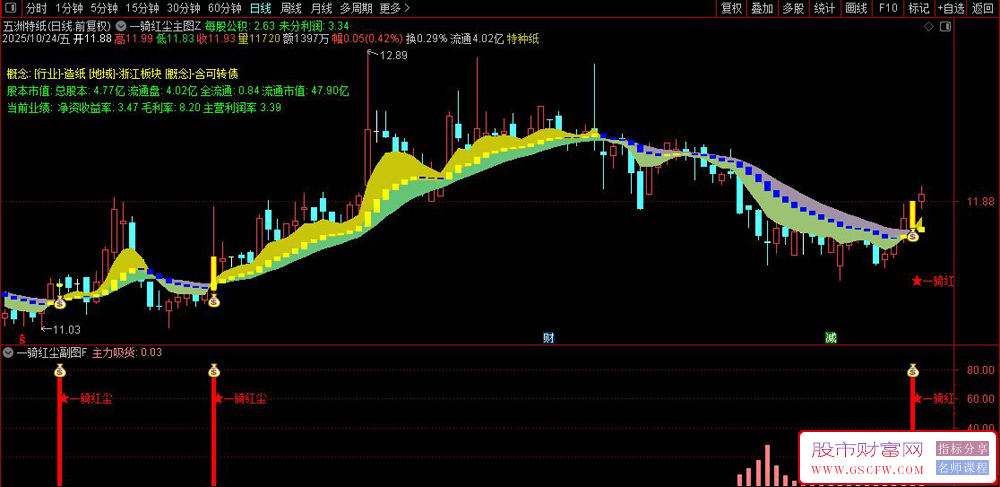This screenshot has width=1000, height=487.
Task: Click the 12.89 high price label
Action: [393, 55]
